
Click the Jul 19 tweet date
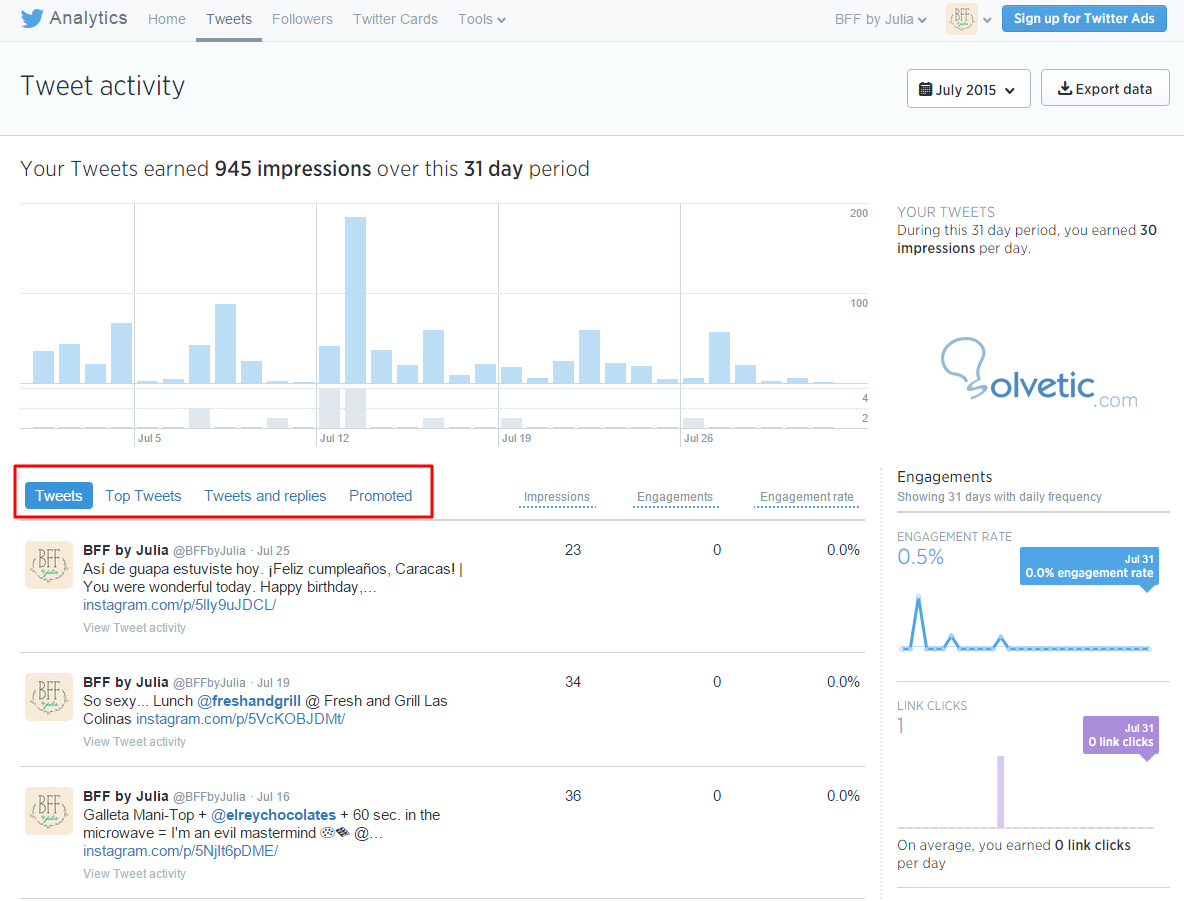[273, 683]
